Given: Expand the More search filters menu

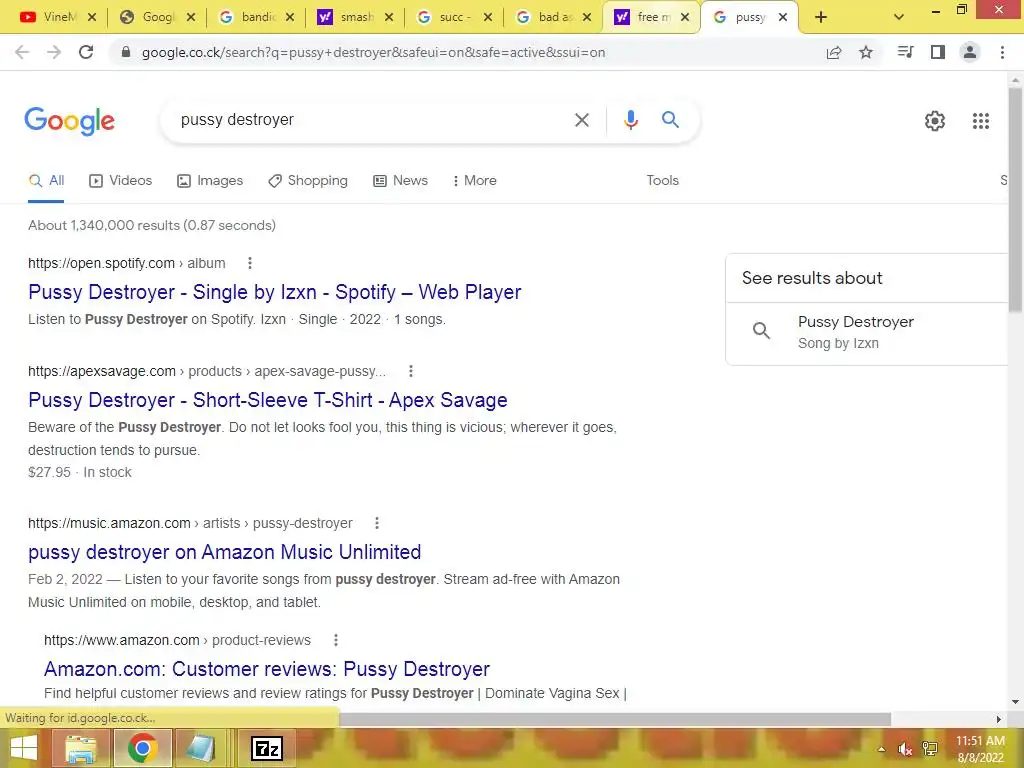Looking at the screenshot, I should pyautogui.click(x=475, y=181).
